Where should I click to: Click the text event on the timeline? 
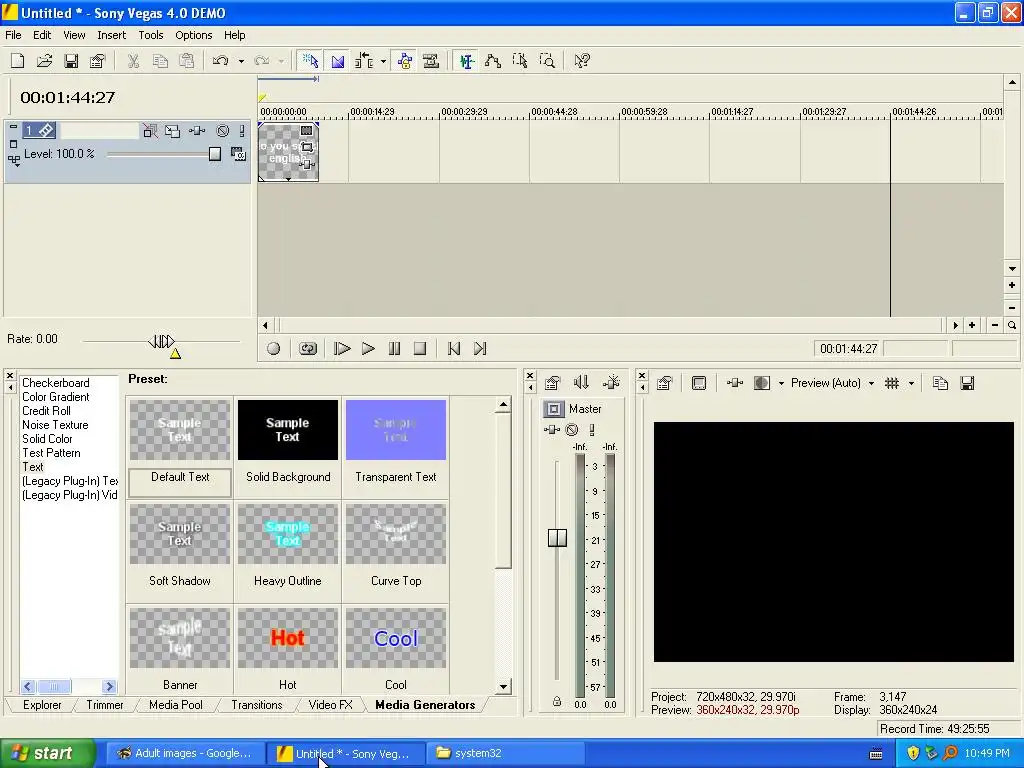point(288,152)
